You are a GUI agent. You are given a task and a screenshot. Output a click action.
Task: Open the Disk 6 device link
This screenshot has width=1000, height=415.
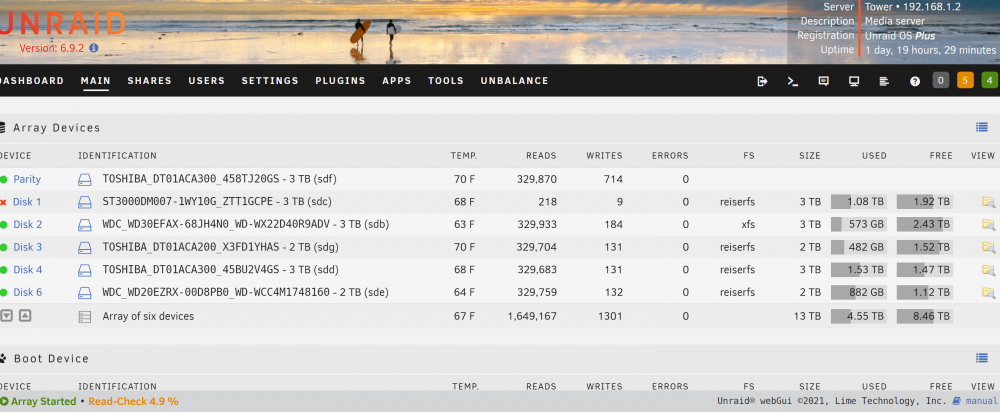pyautogui.click(x=27, y=293)
